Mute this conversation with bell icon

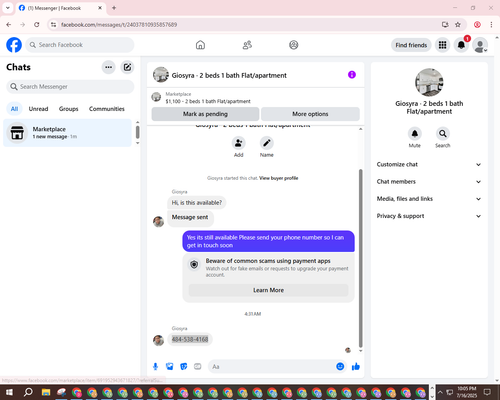pos(415,134)
